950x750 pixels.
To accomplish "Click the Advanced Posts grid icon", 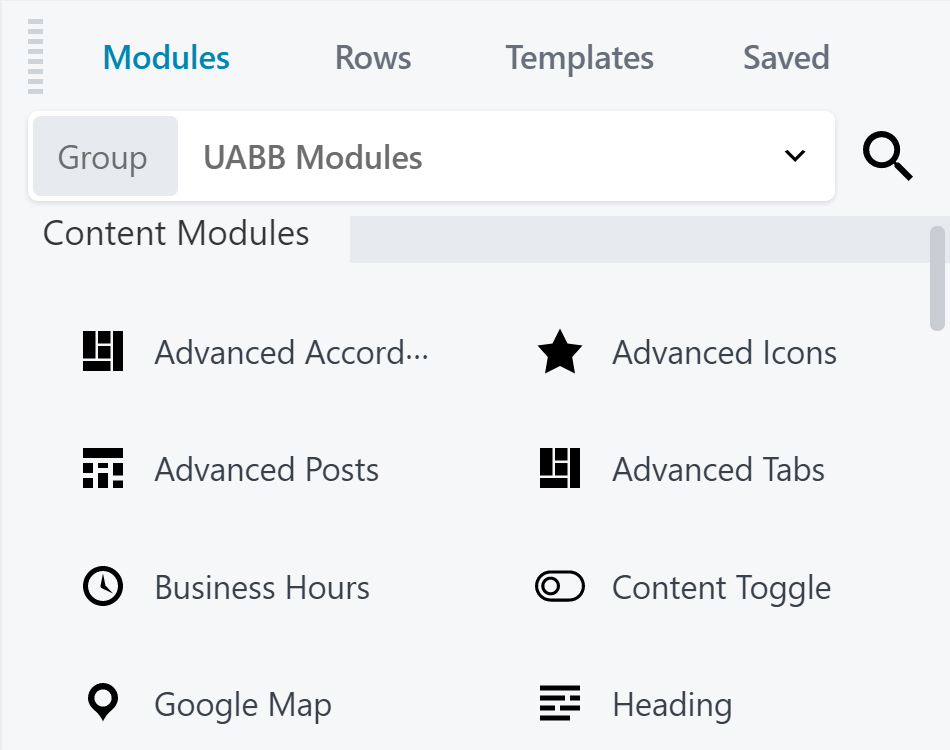I will (102, 469).
